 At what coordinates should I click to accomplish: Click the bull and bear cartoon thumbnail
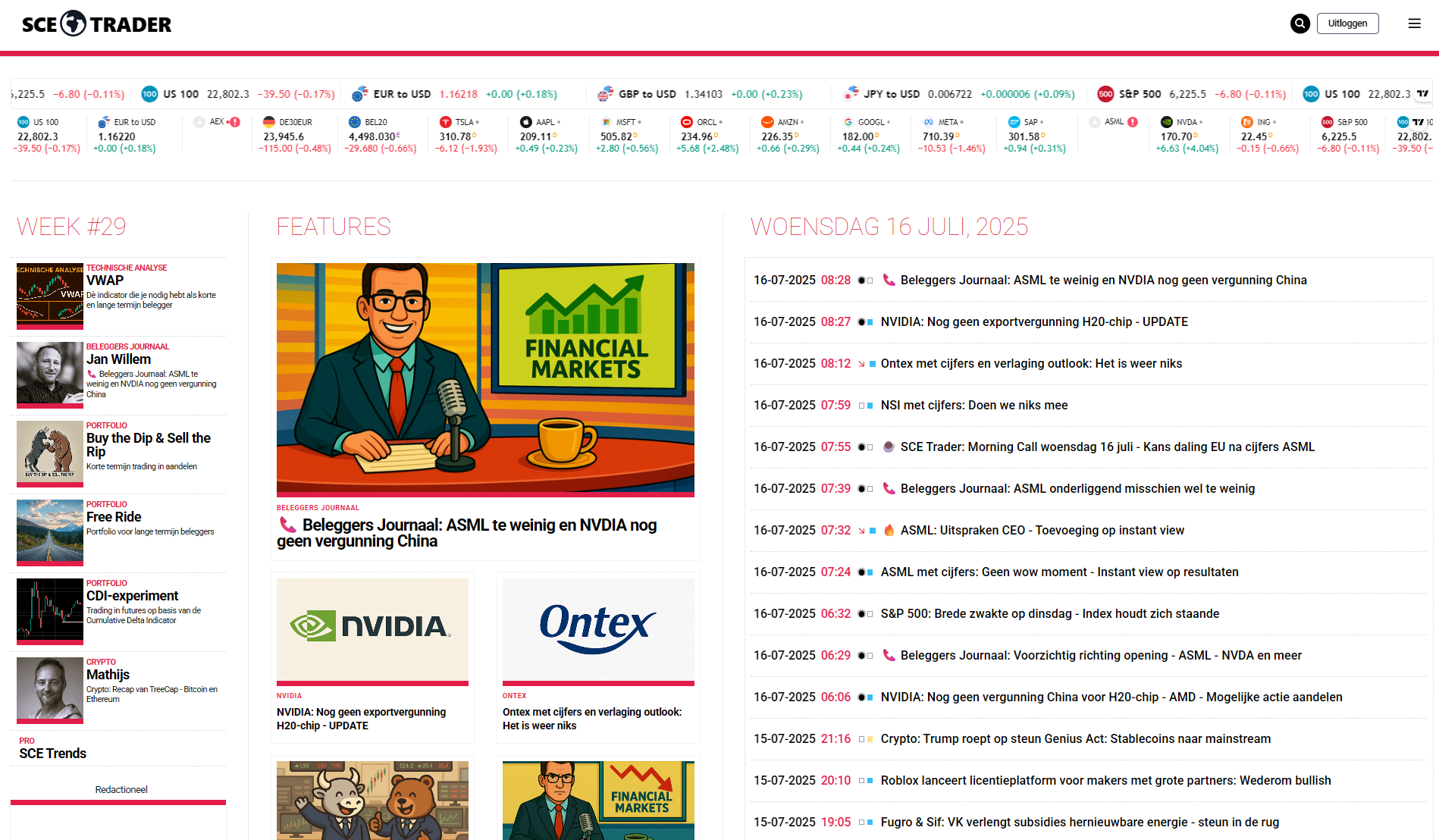(x=372, y=800)
